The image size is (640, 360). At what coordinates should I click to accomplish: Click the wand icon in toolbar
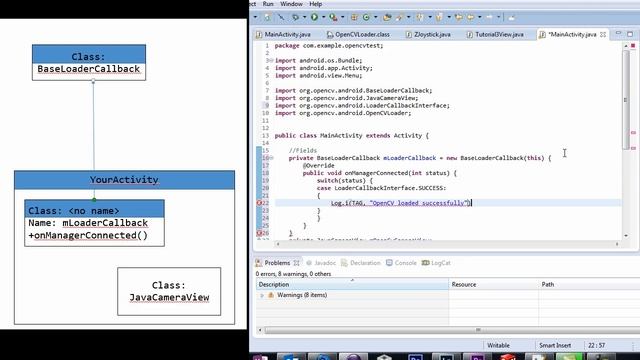coord(281,17)
